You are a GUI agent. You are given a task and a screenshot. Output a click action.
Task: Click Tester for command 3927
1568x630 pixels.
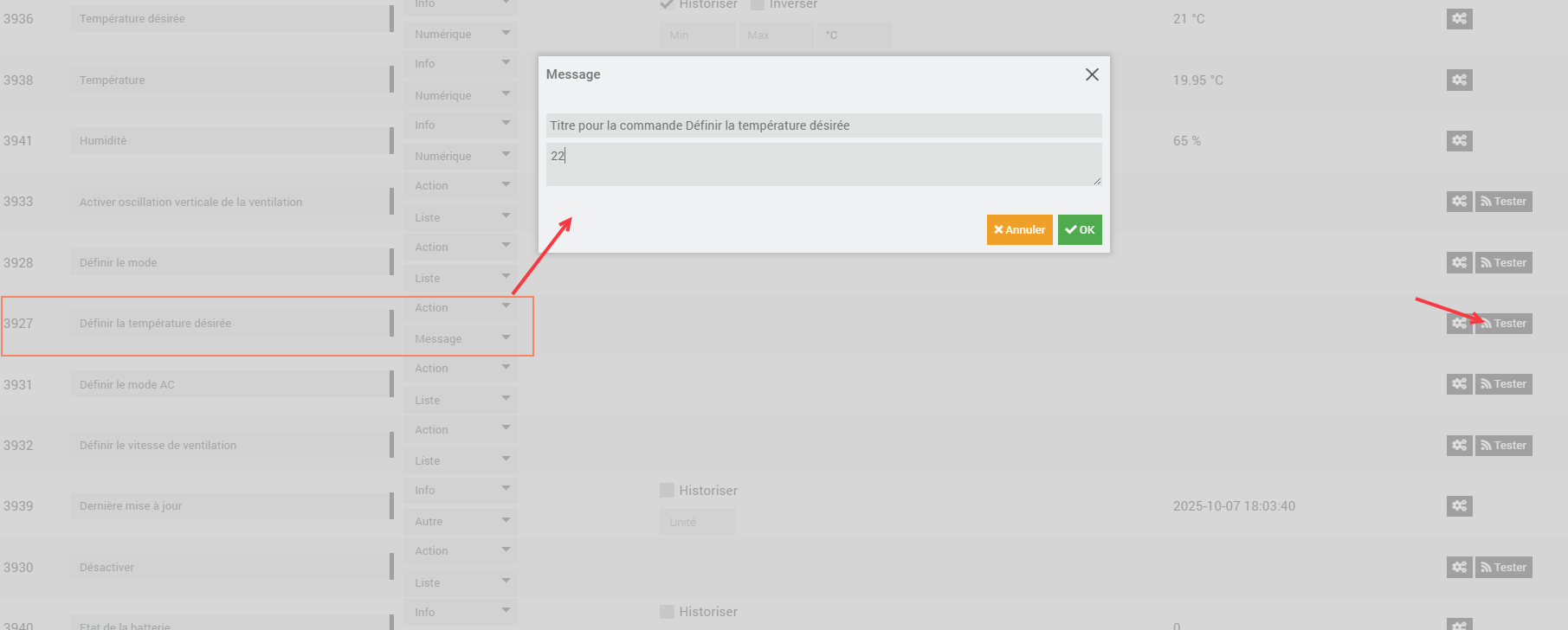click(1504, 324)
